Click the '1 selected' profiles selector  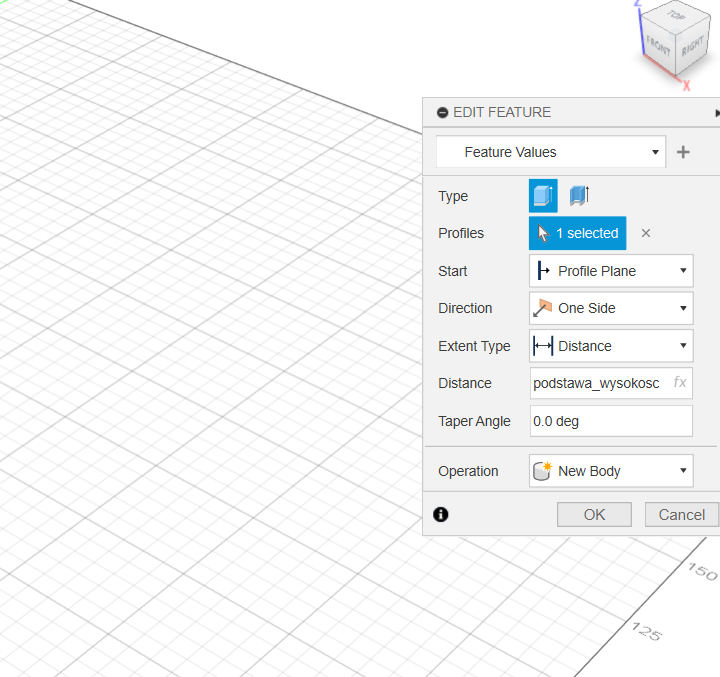578,233
